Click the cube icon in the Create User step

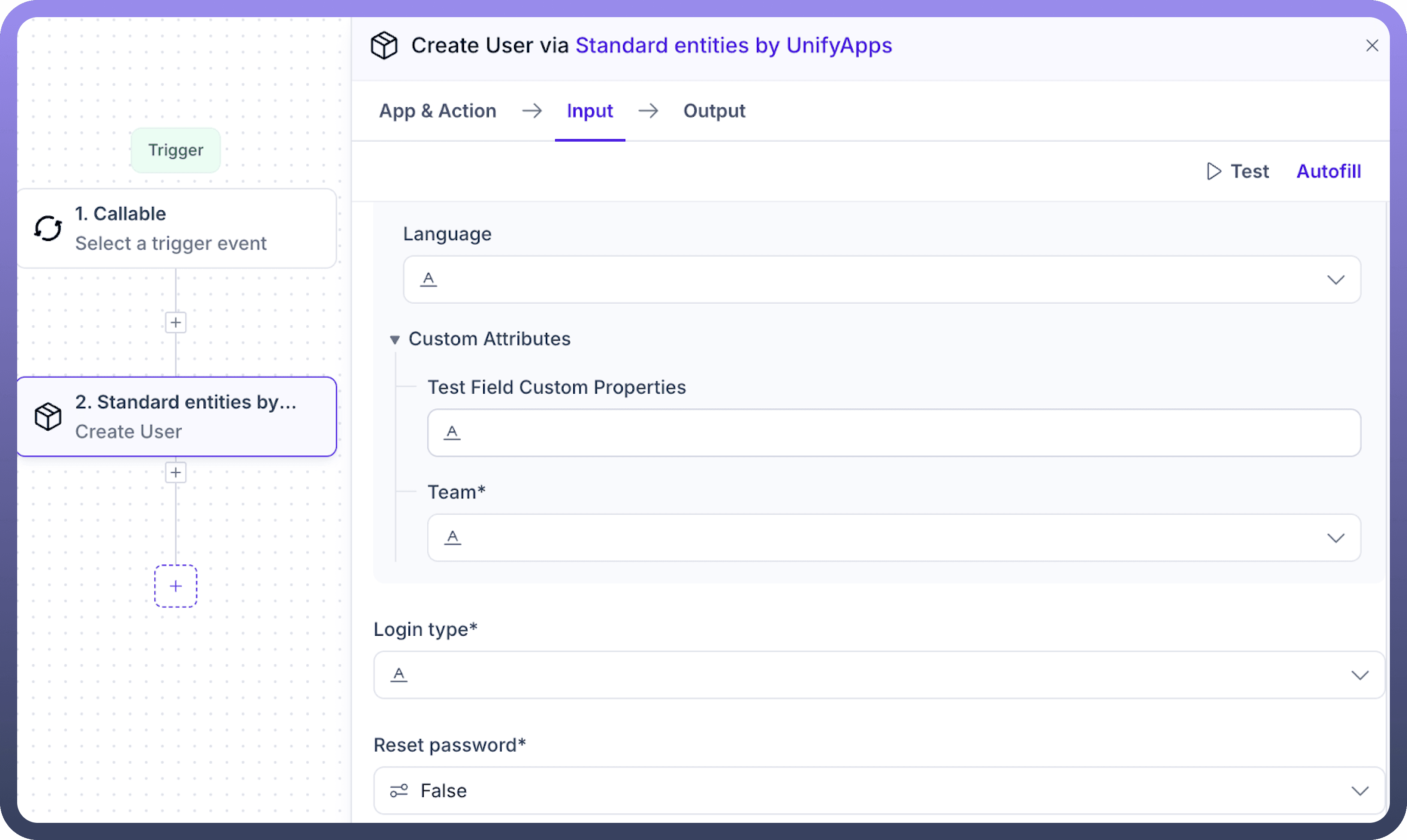(x=48, y=417)
